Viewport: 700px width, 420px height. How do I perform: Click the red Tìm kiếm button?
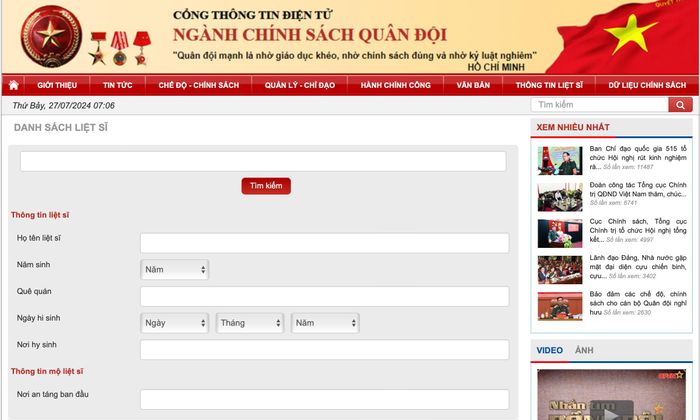click(266, 186)
